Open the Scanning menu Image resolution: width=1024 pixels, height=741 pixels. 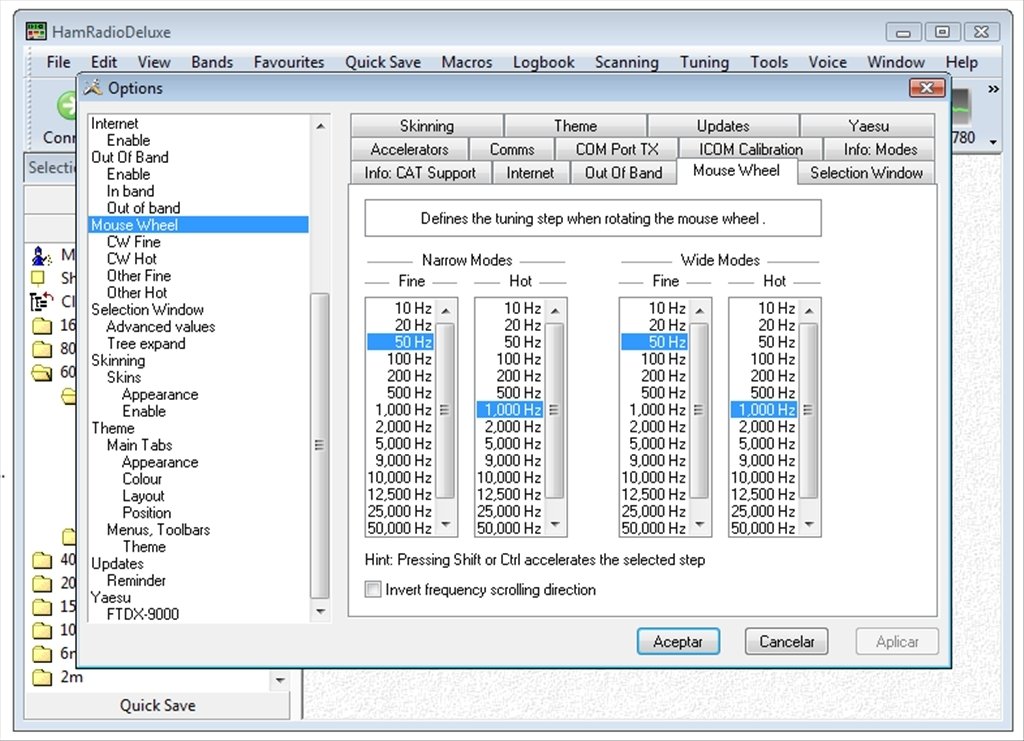click(x=627, y=62)
